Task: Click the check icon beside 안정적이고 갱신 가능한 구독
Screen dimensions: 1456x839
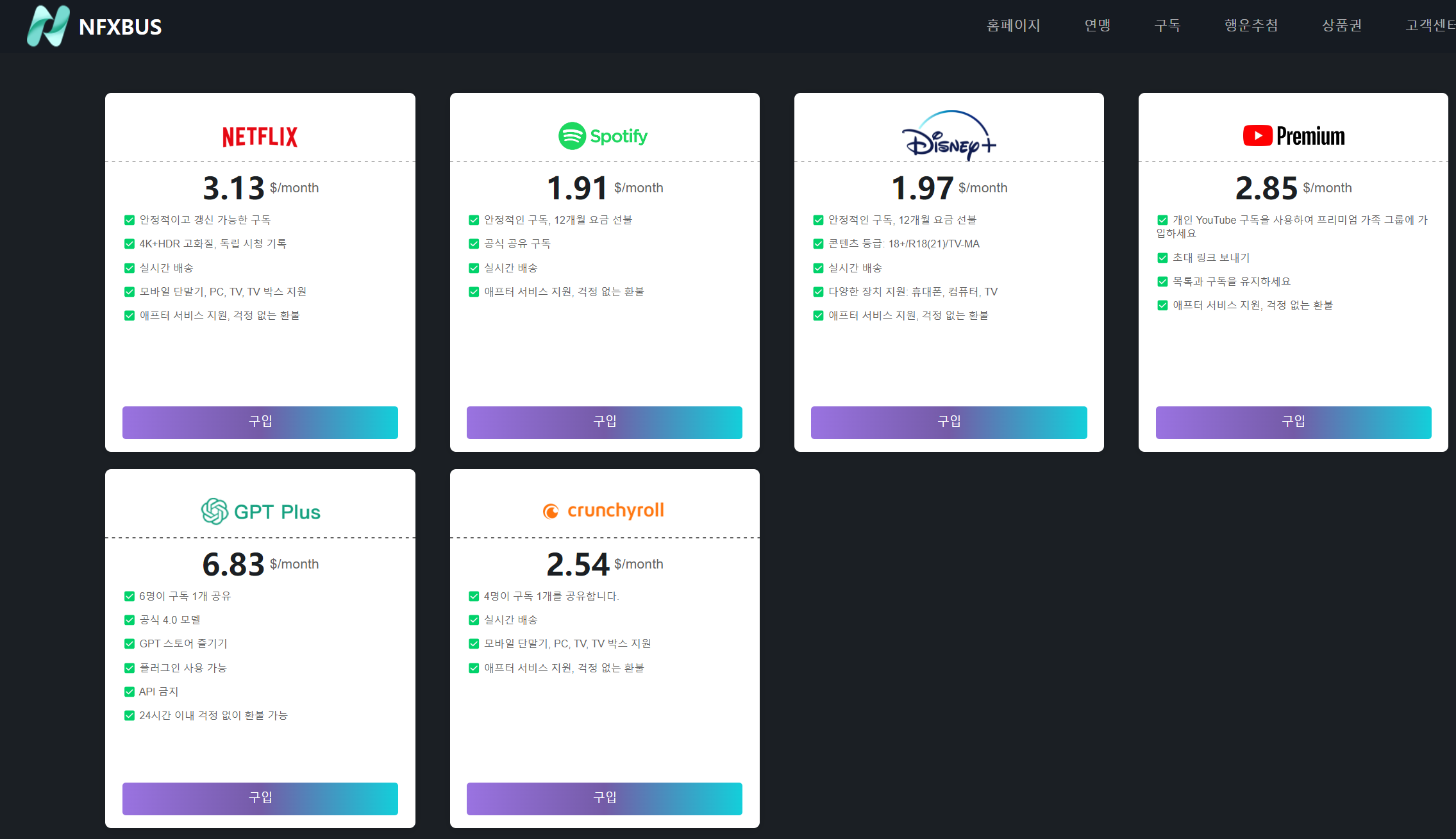Action: click(x=130, y=220)
